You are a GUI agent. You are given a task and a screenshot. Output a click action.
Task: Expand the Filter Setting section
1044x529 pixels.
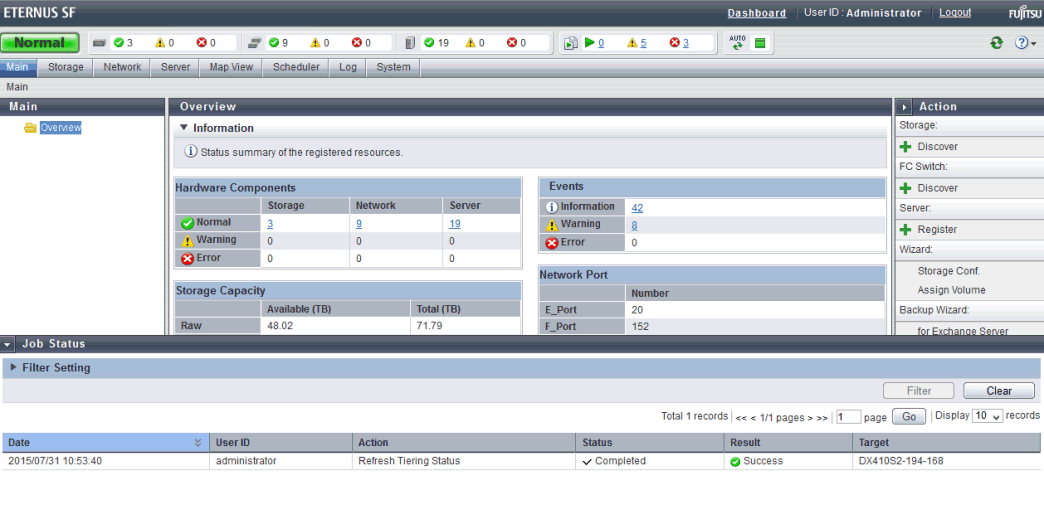pyautogui.click(x=13, y=367)
